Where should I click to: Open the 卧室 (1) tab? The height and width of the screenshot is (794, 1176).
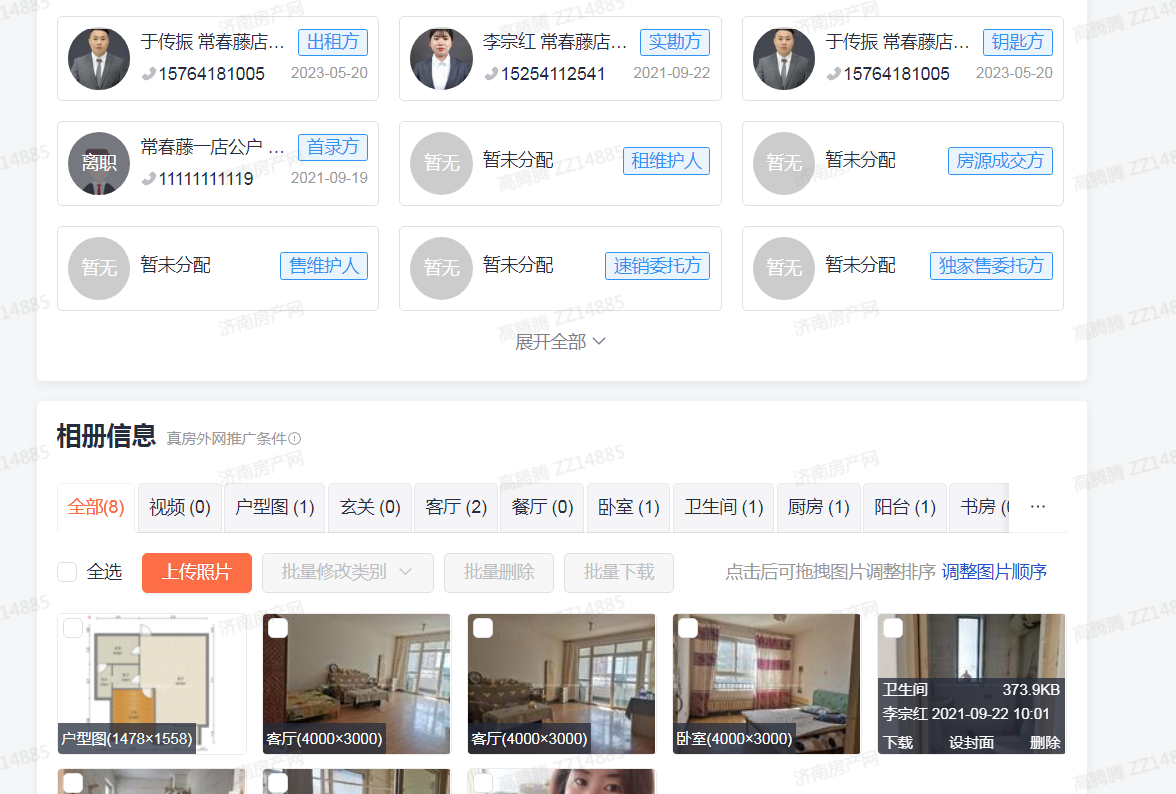(628, 508)
